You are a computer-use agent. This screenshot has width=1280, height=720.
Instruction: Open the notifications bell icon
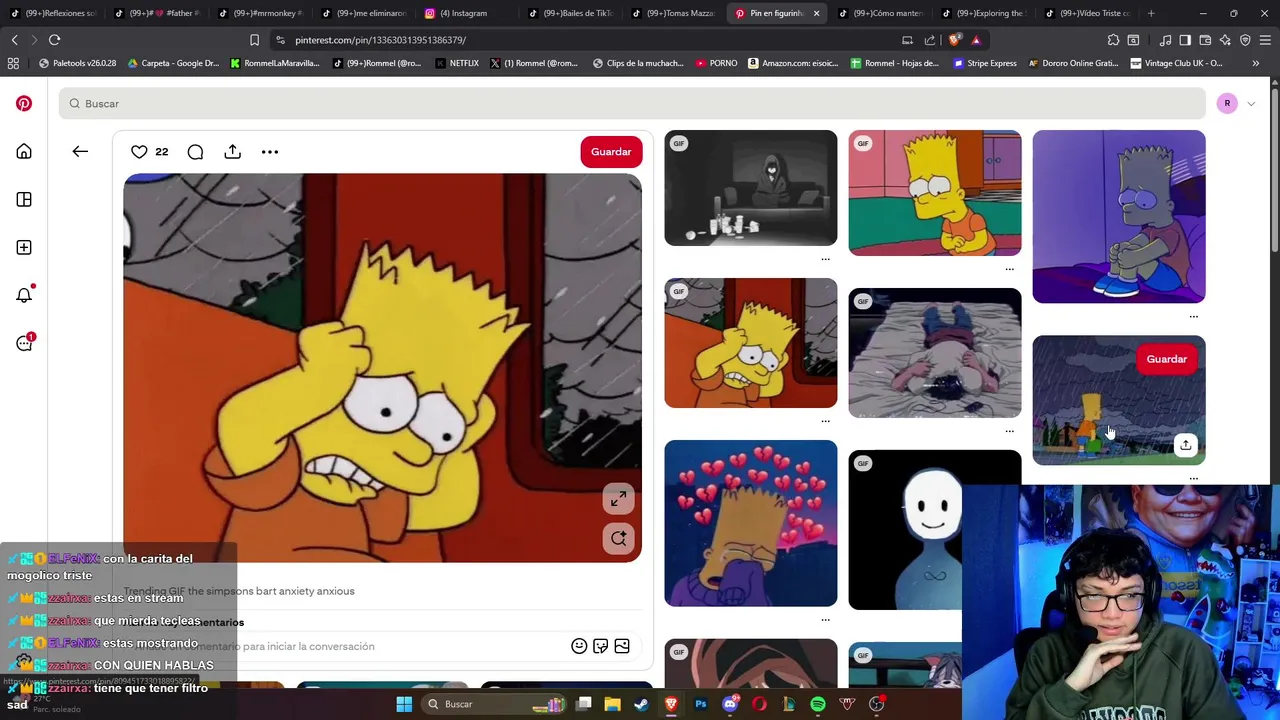click(24, 294)
